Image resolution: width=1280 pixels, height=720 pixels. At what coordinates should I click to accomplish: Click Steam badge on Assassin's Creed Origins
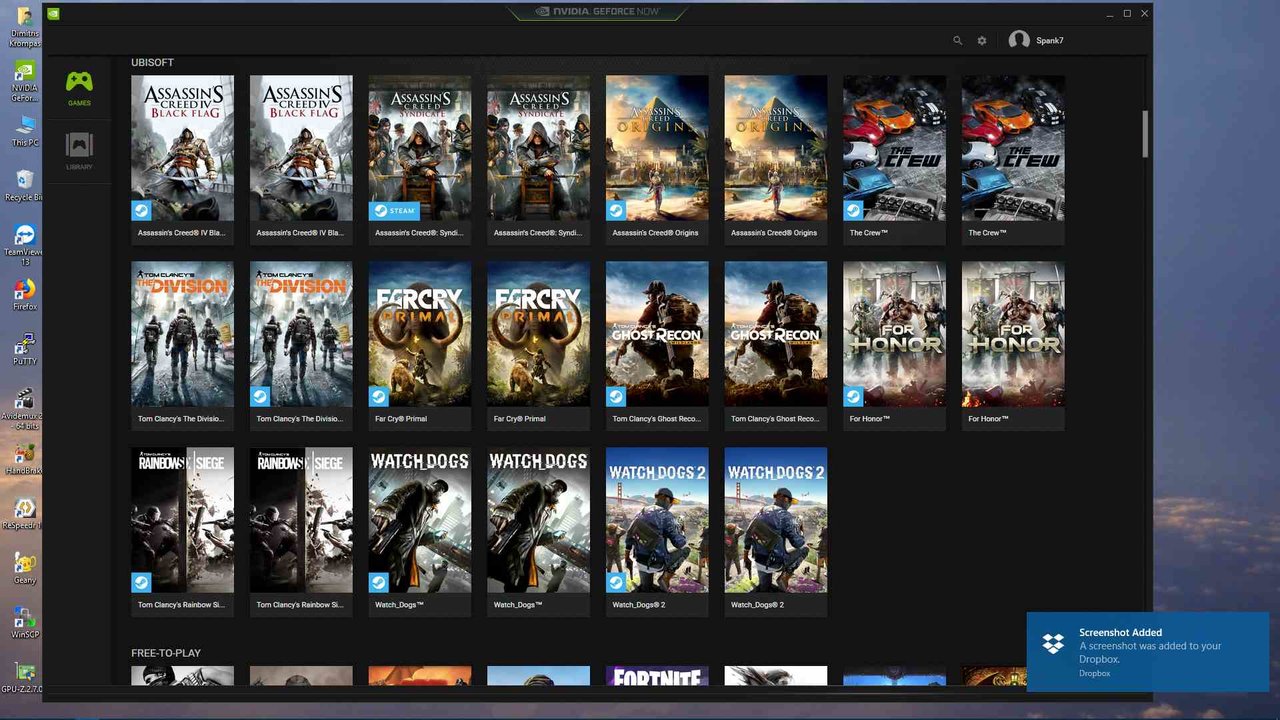click(616, 211)
